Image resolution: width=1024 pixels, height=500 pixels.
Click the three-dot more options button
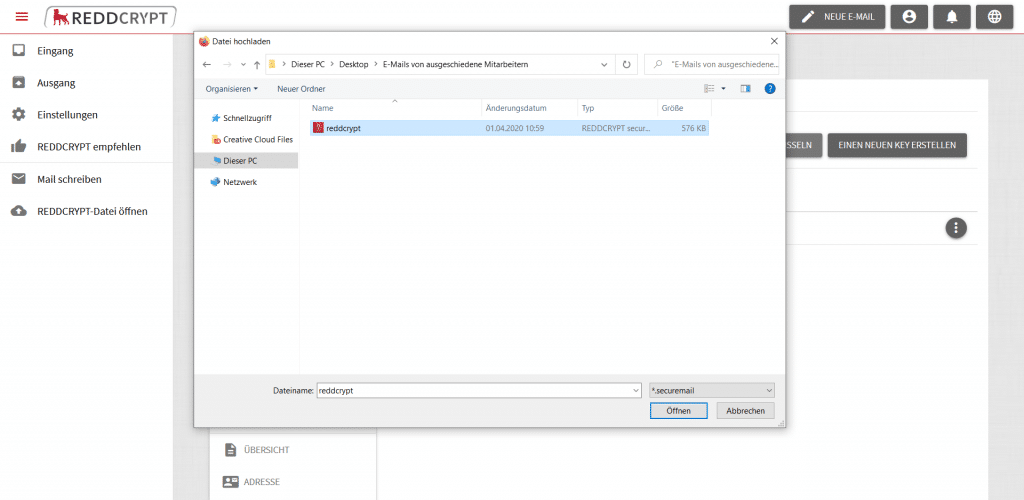click(x=956, y=228)
